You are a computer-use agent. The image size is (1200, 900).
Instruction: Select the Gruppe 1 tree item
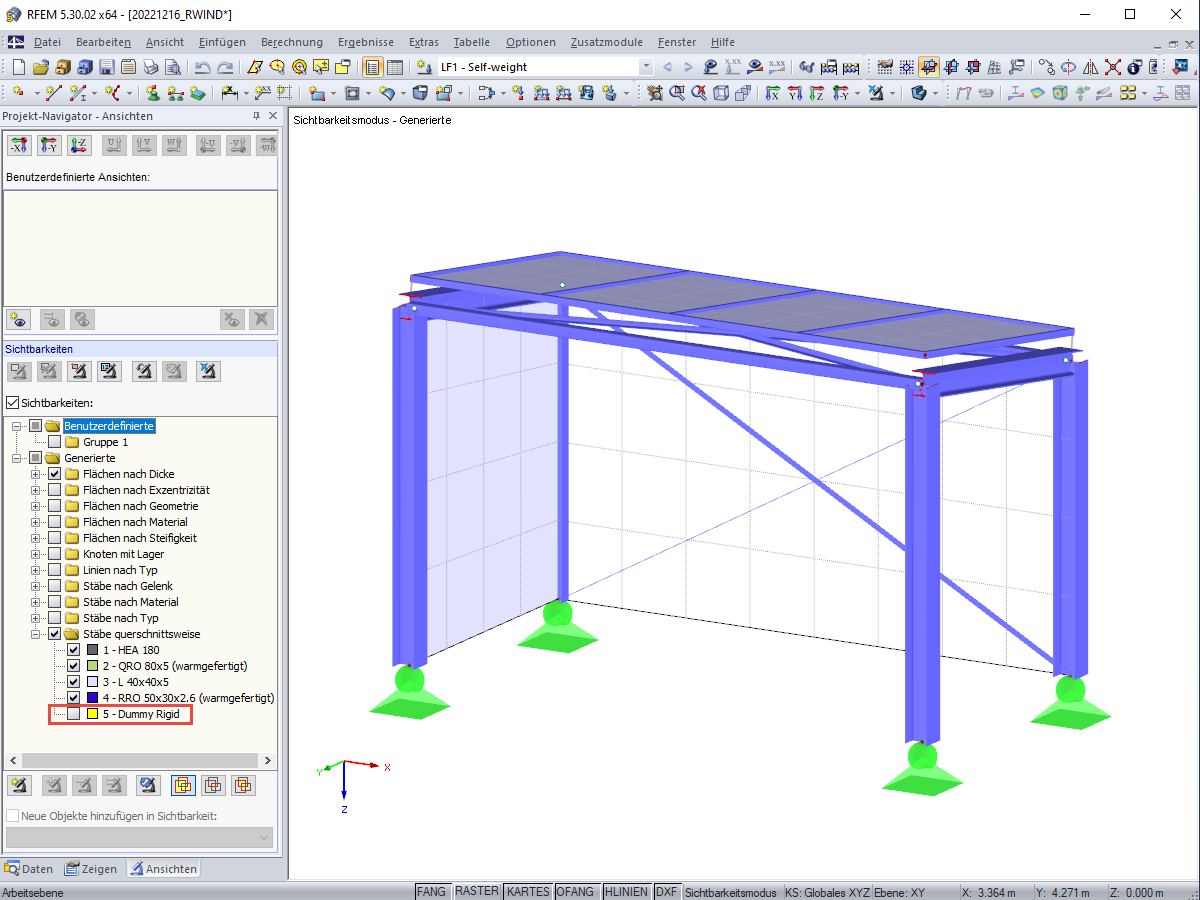tap(105, 442)
